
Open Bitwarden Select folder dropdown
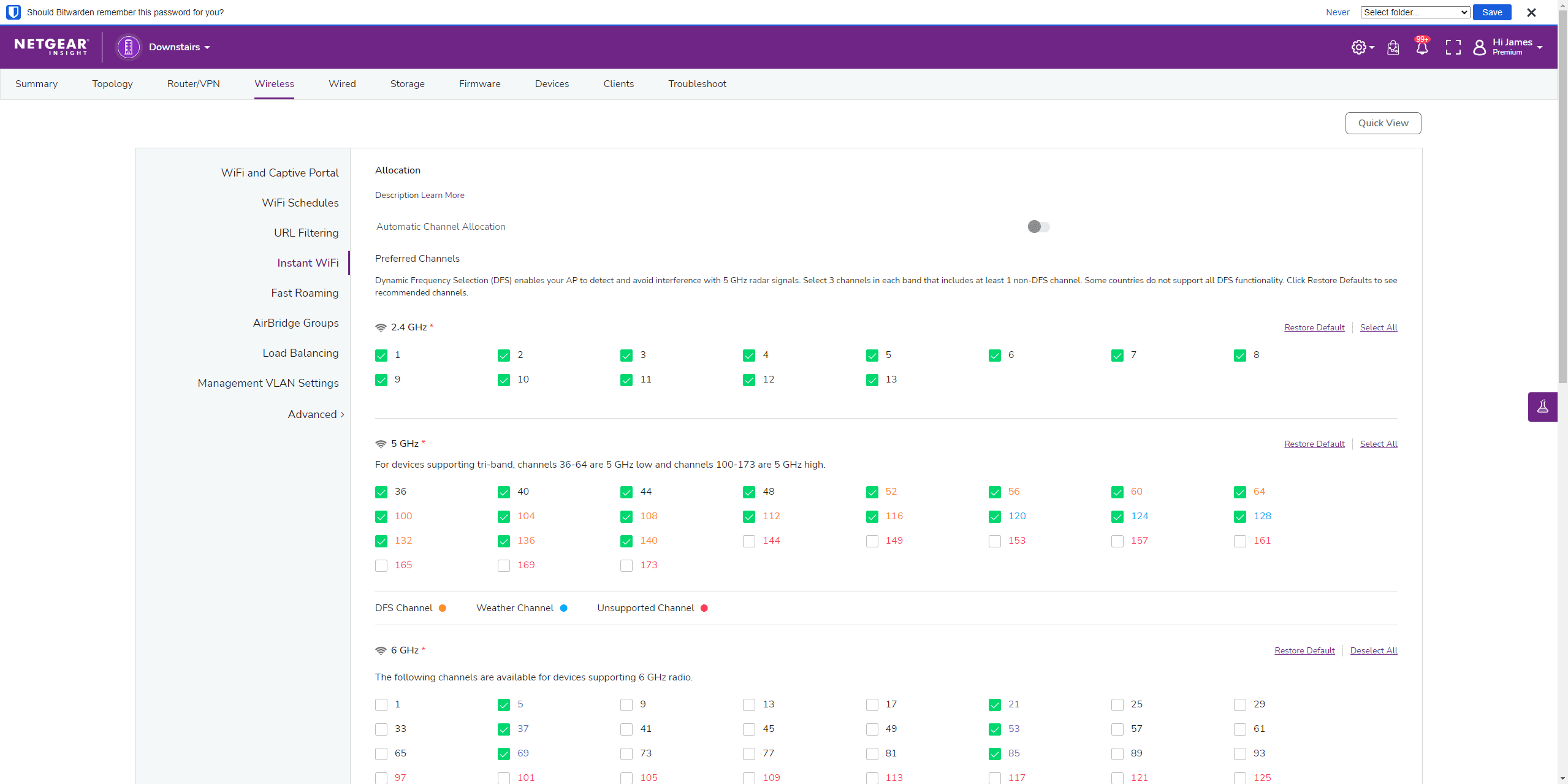1415,12
